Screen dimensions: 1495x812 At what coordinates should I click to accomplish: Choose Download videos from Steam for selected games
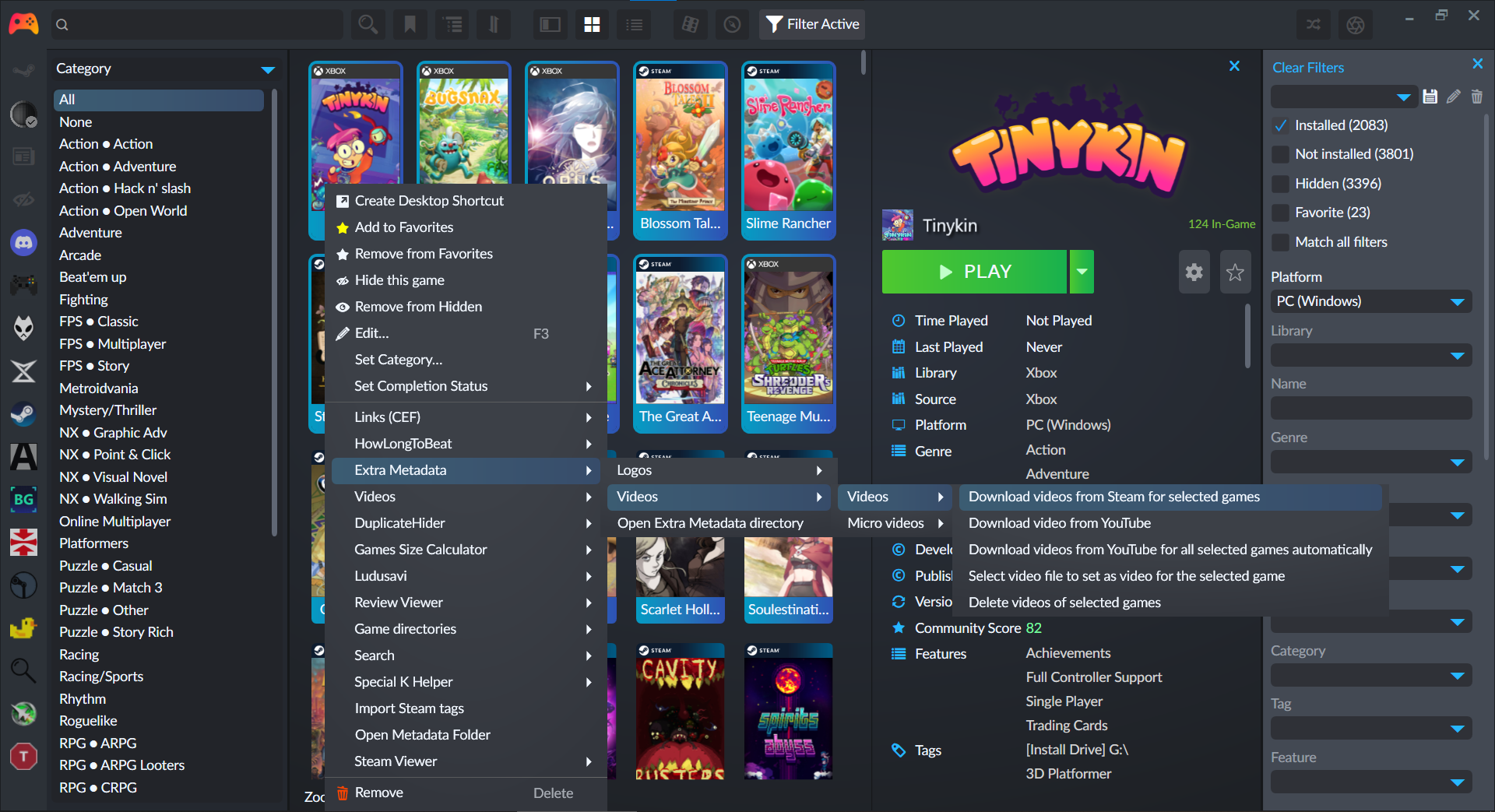point(1171,497)
